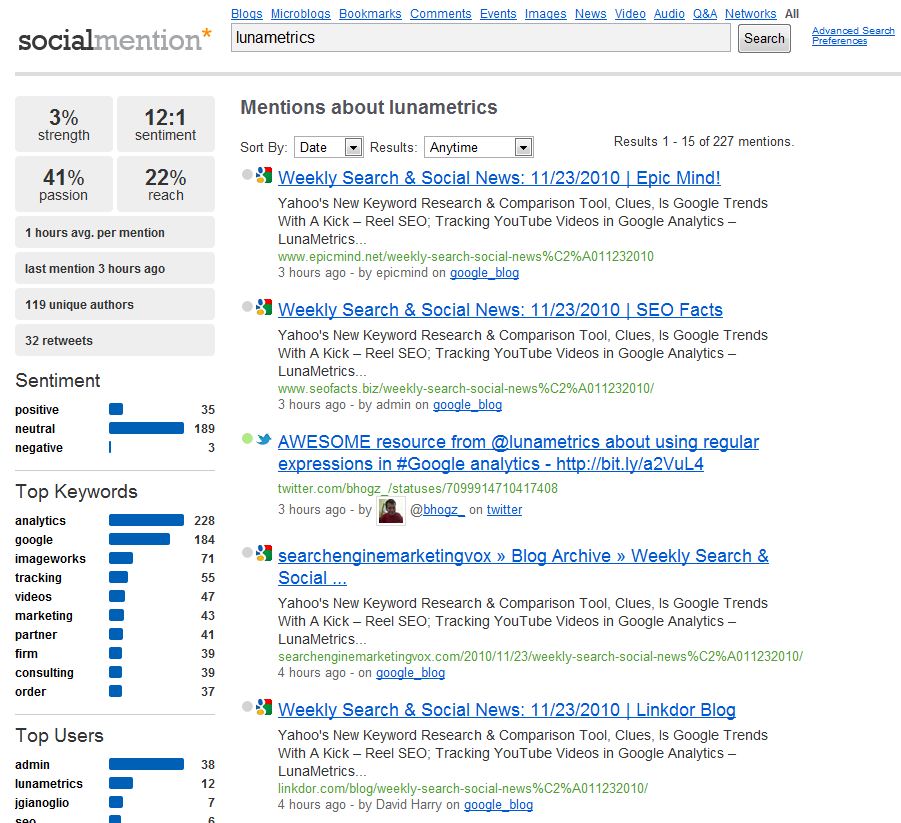Image resolution: width=901 pixels, height=823 pixels.
Task: Select google keyword bar
Action: pos(140,539)
